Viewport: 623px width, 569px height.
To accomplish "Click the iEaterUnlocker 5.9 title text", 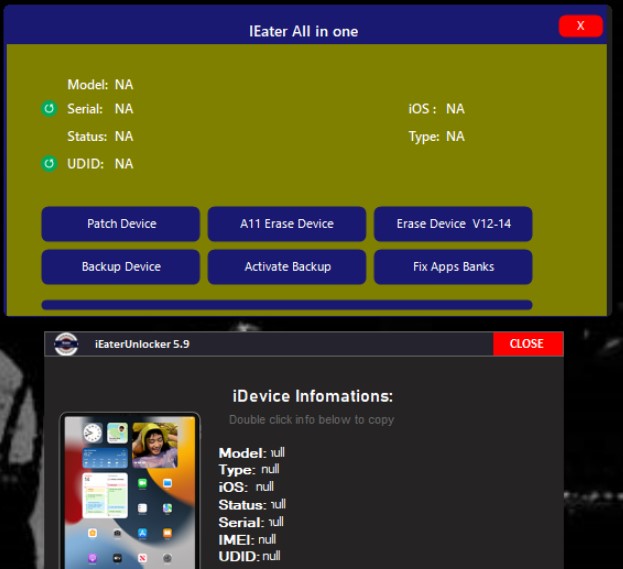I will pos(142,344).
